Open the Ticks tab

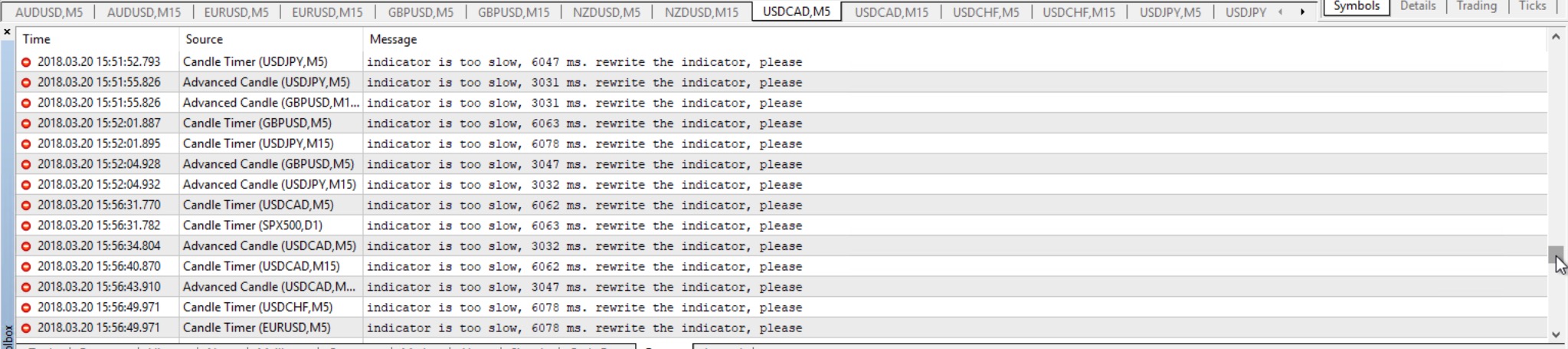[x=1532, y=6]
